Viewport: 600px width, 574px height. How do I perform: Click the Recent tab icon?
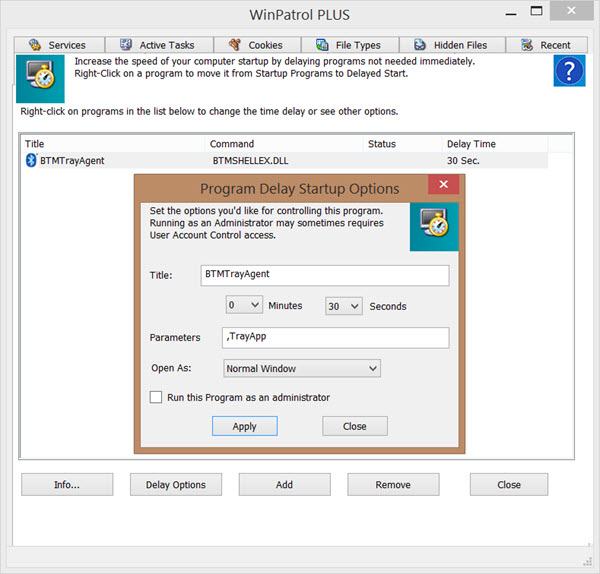[x=527, y=45]
